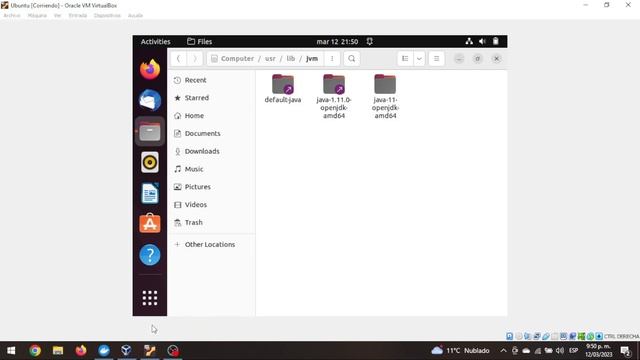The height and width of the screenshot is (360, 640).
Task: Open VirtualBox cube icon in Windows taskbar
Action: [127, 351]
